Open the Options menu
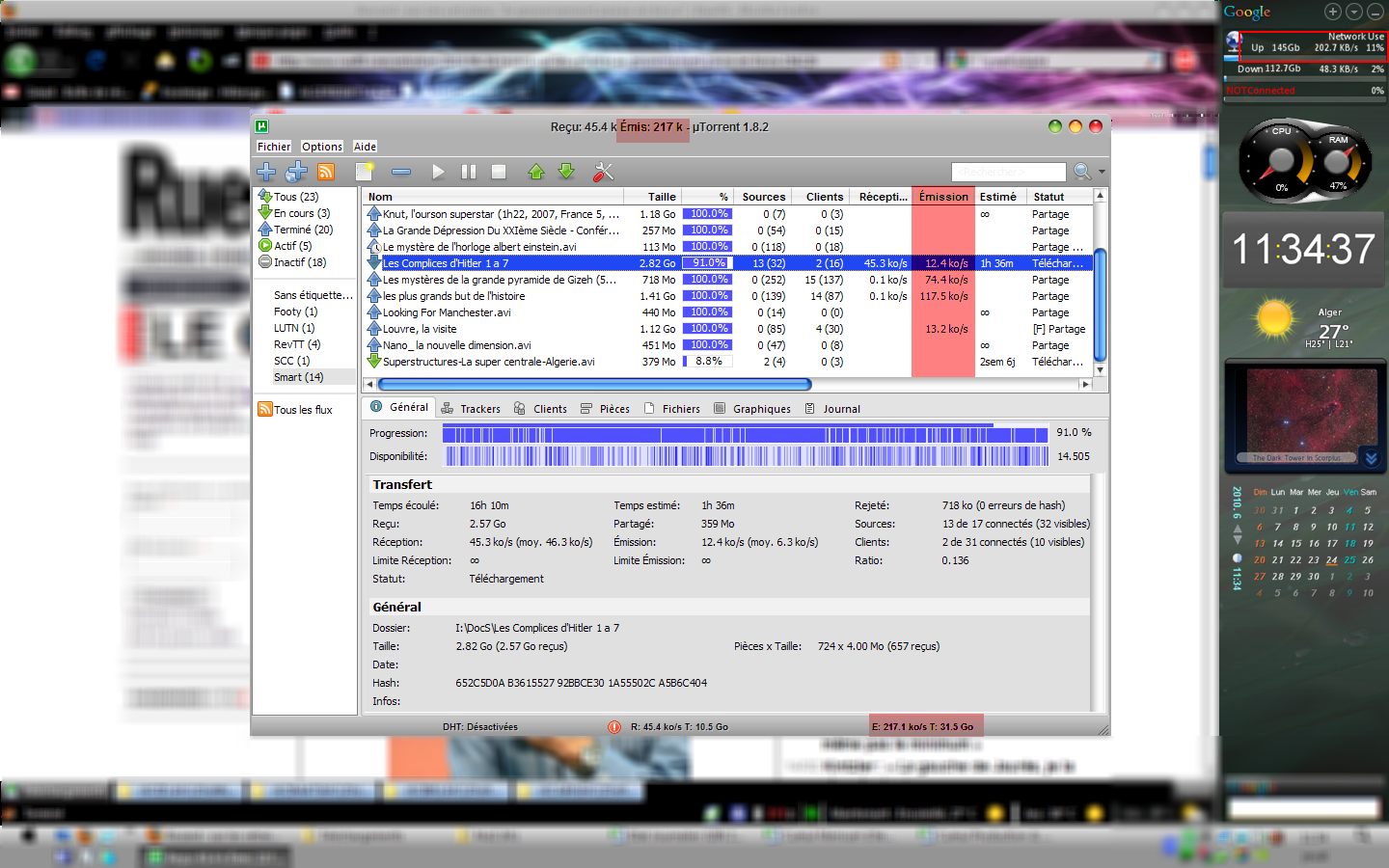Image resolution: width=1389 pixels, height=868 pixels. point(321,147)
